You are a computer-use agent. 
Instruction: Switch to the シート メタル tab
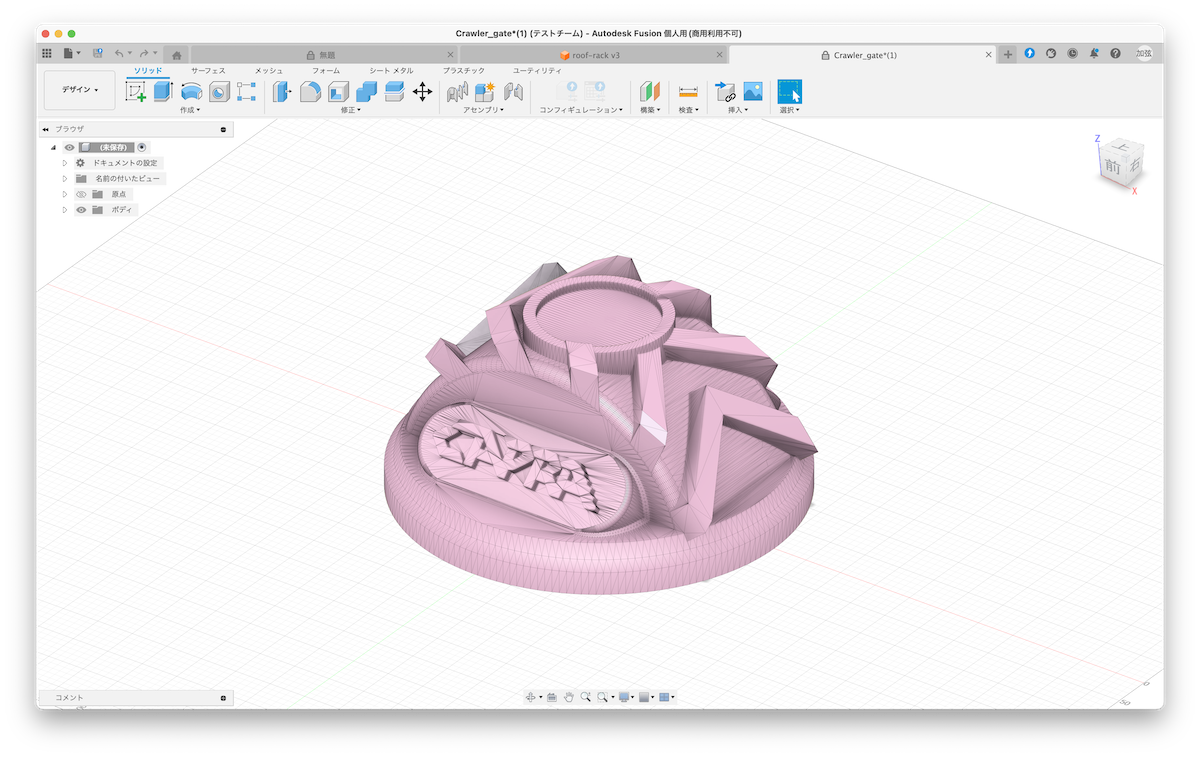(391, 71)
